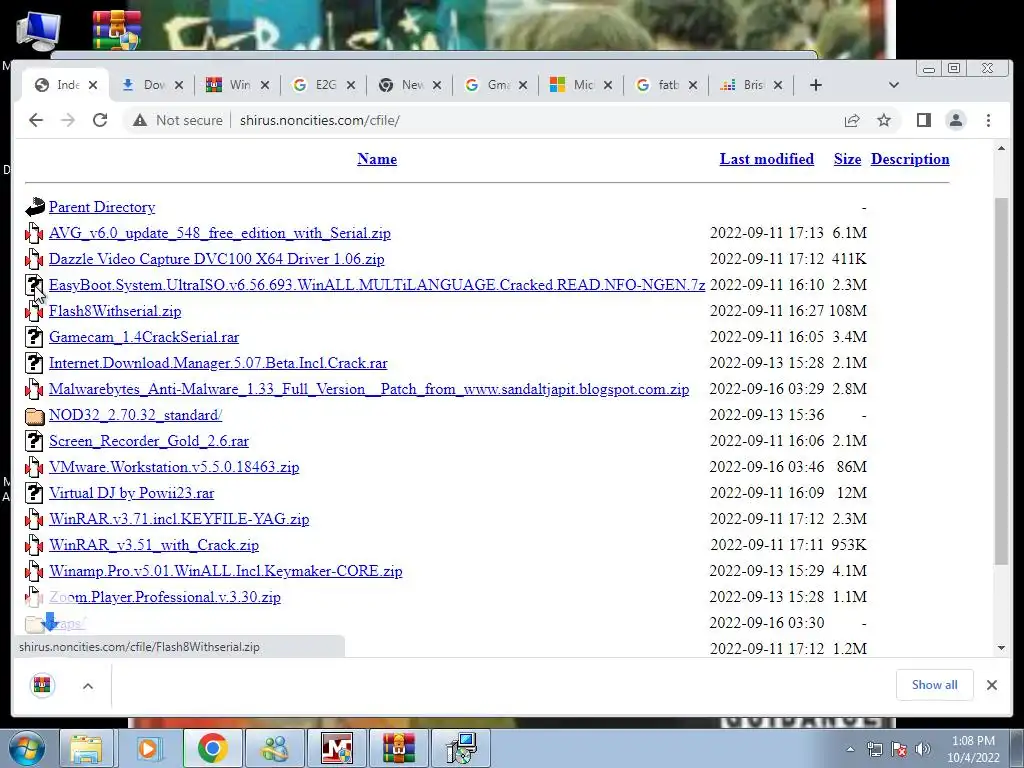Open Windows Explorer from taskbar
The image size is (1024, 768).
[x=86, y=748]
